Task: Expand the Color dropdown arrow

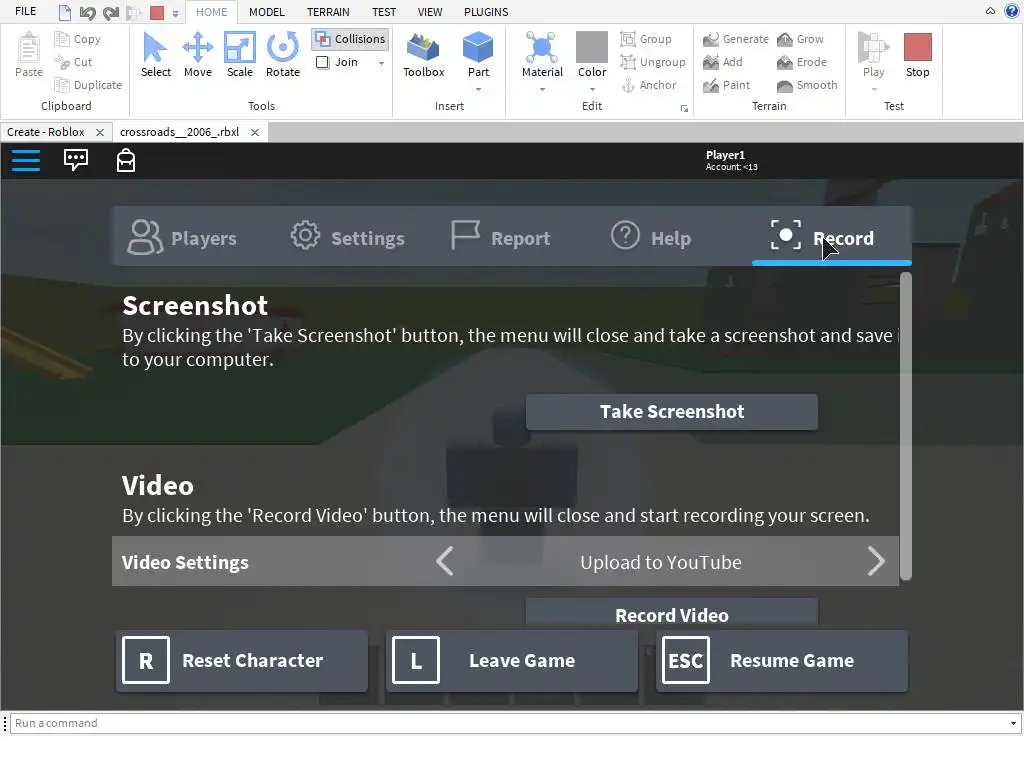Action: [x=592, y=89]
